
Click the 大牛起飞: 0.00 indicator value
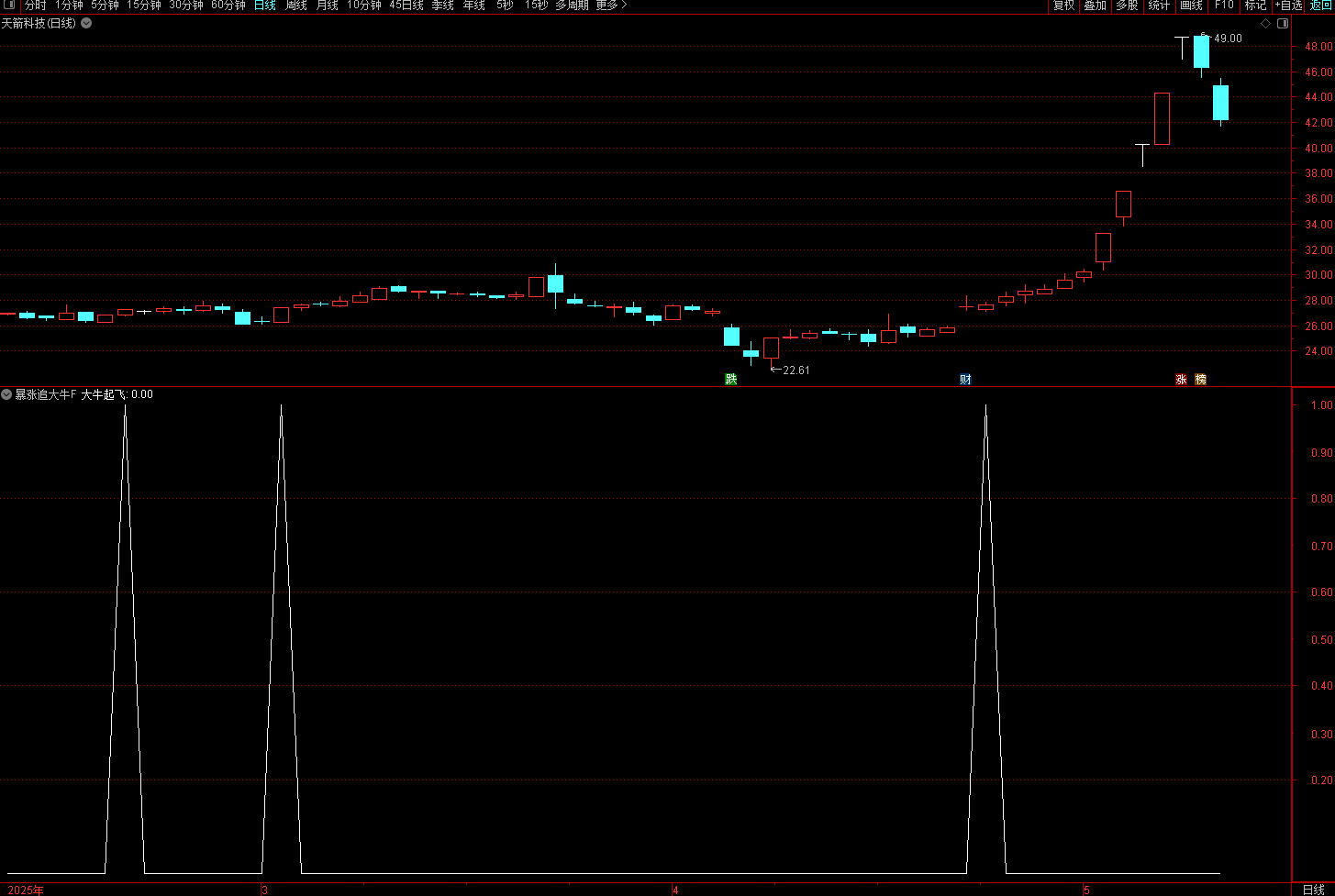click(x=117, y=394)
